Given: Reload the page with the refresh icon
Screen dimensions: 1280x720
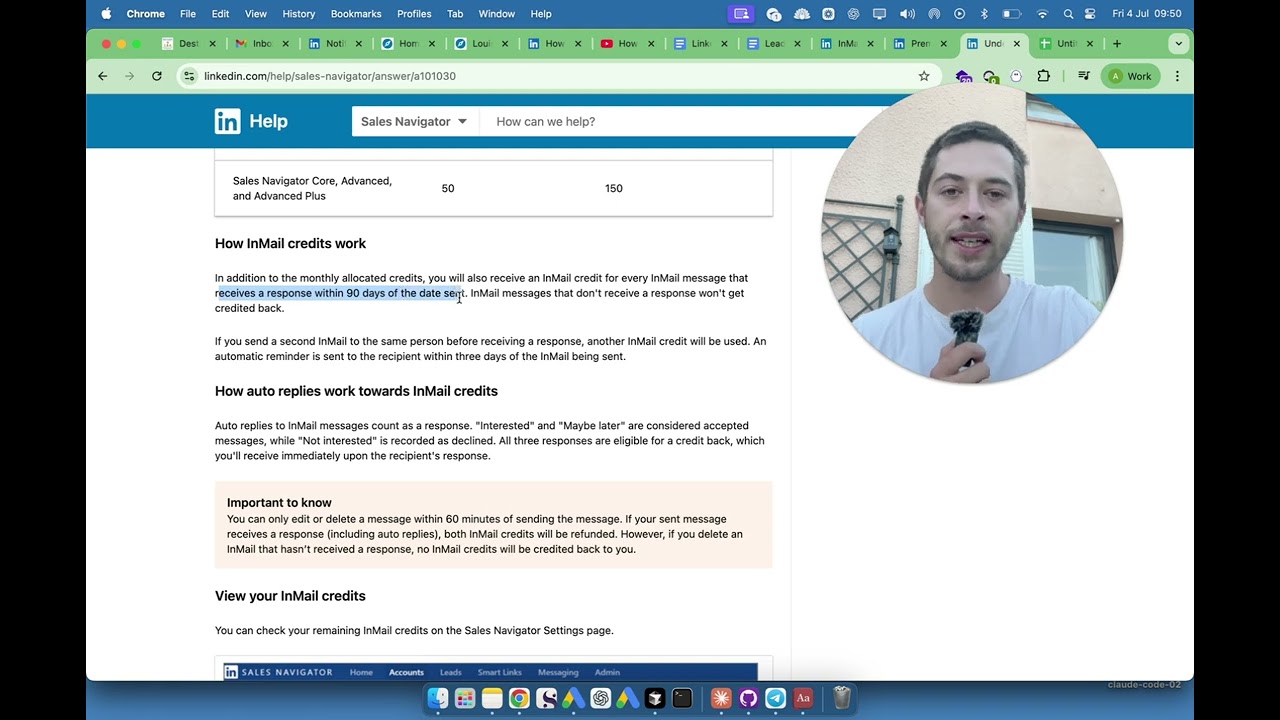Looking at the screenshot, I should [x=157, y=76].
